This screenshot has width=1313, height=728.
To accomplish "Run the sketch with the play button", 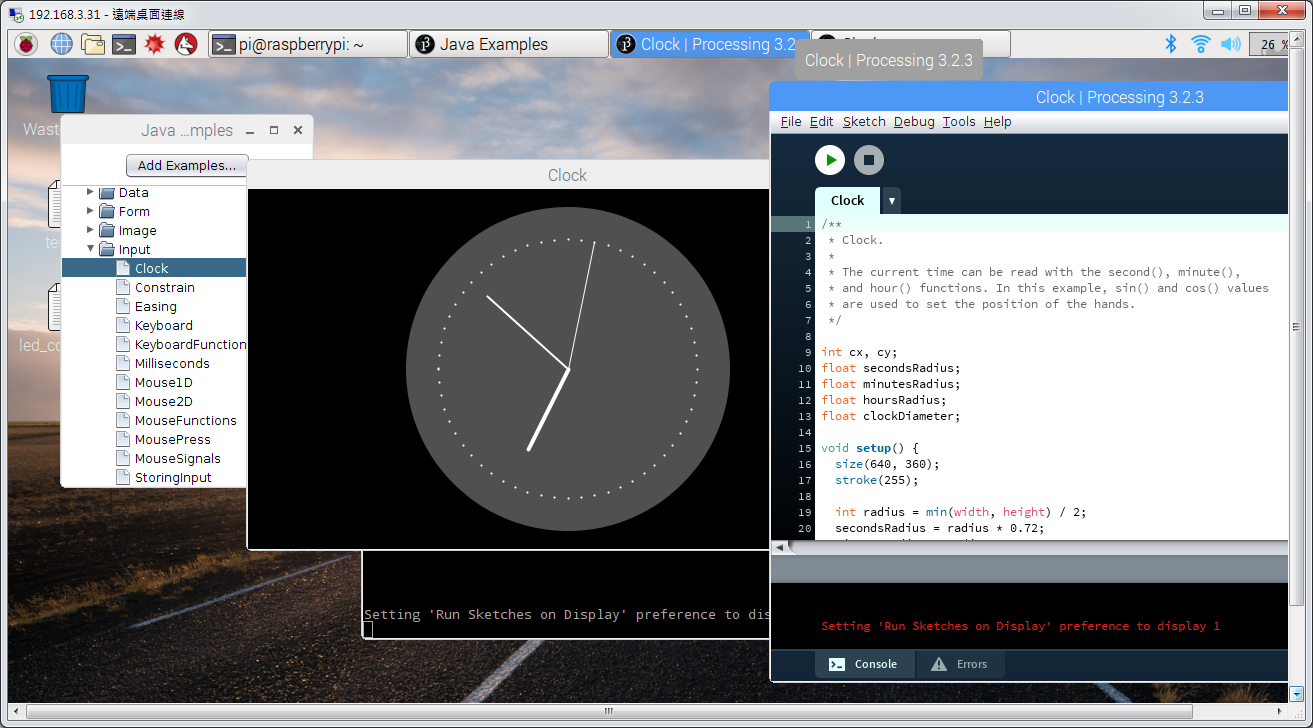I will pos(830,160).
